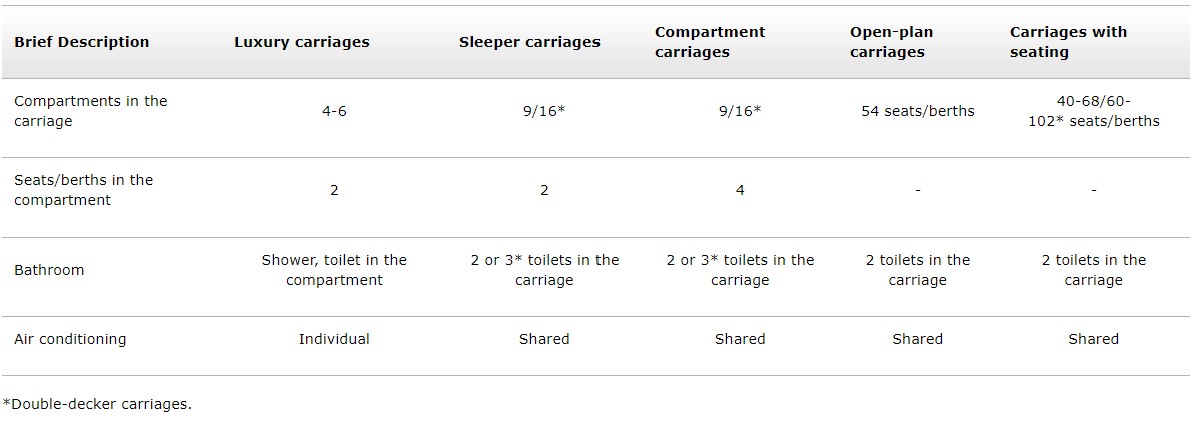Select the Sleeper carriages column header

(x=529, y=42)
